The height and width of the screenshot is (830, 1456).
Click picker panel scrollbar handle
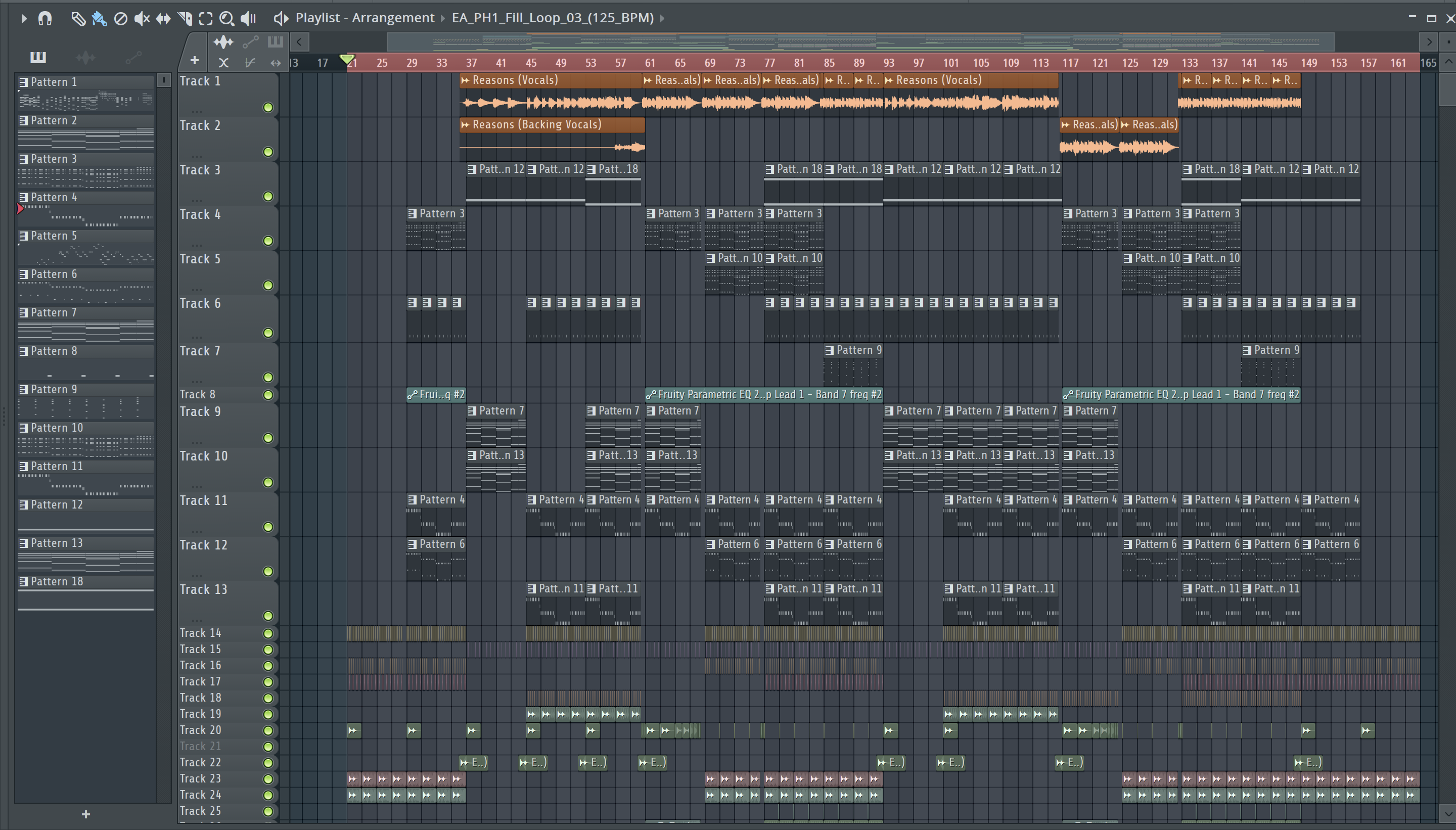tap(164, 80)
